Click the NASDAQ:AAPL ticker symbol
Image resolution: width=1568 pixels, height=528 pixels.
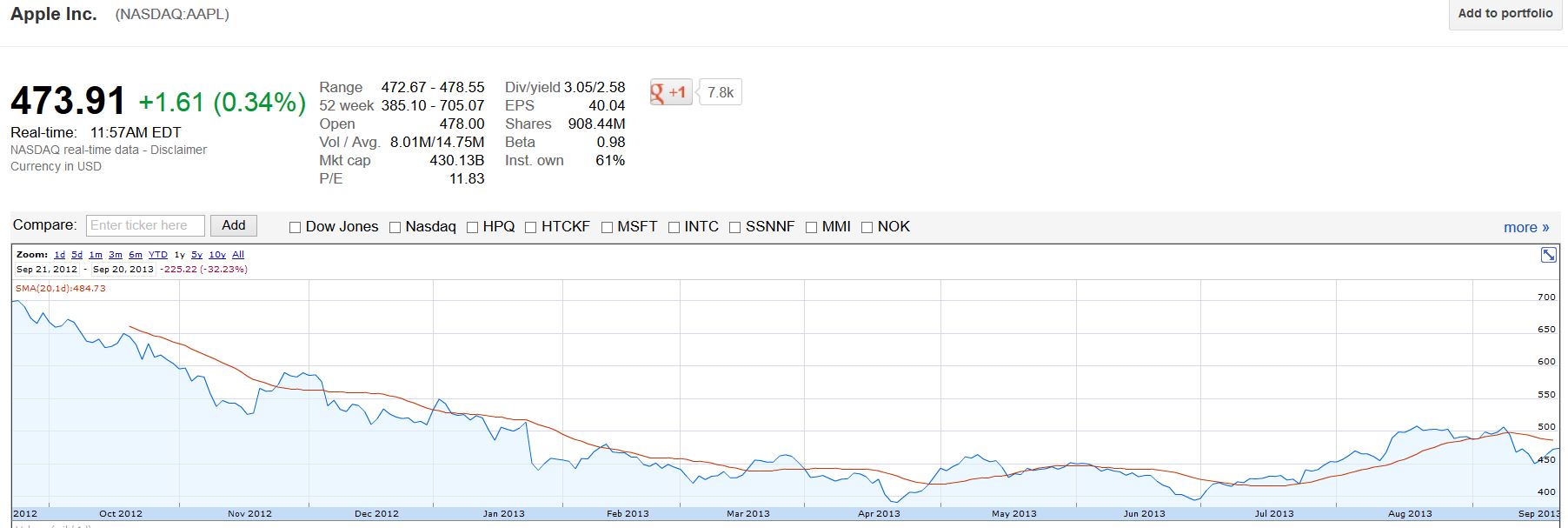tap(172, 15)
